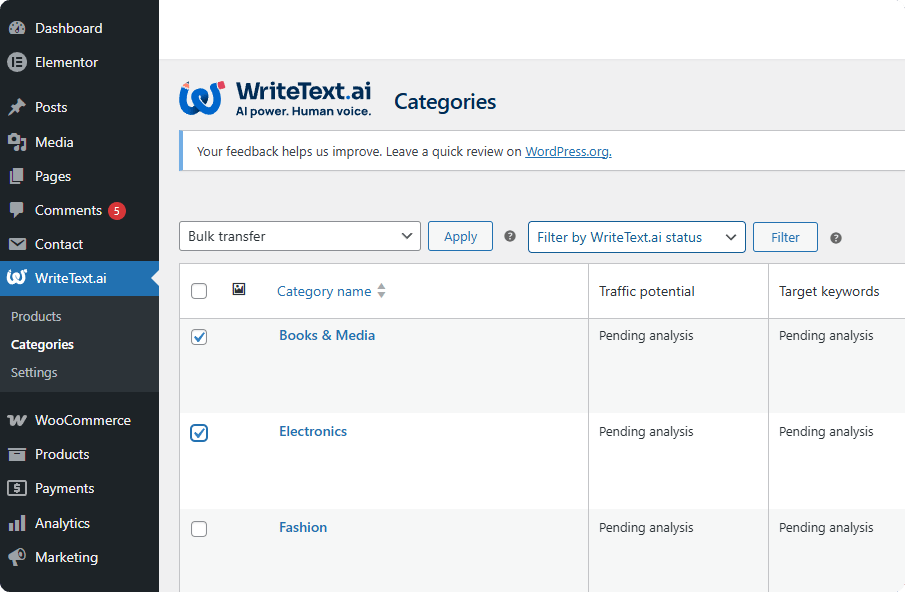Click Fashion Traffic potential Pending analysis cell
905x592 pixels.
646,527
